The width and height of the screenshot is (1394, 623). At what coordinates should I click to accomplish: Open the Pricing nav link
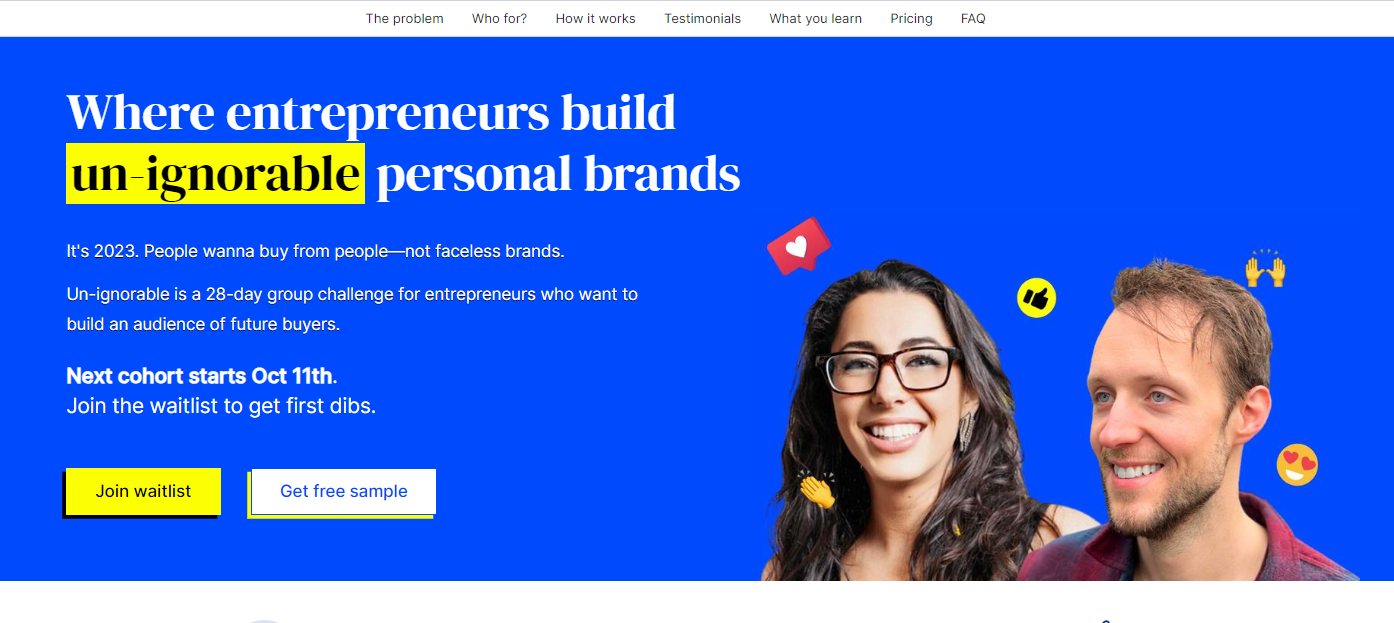pos(912,18)
